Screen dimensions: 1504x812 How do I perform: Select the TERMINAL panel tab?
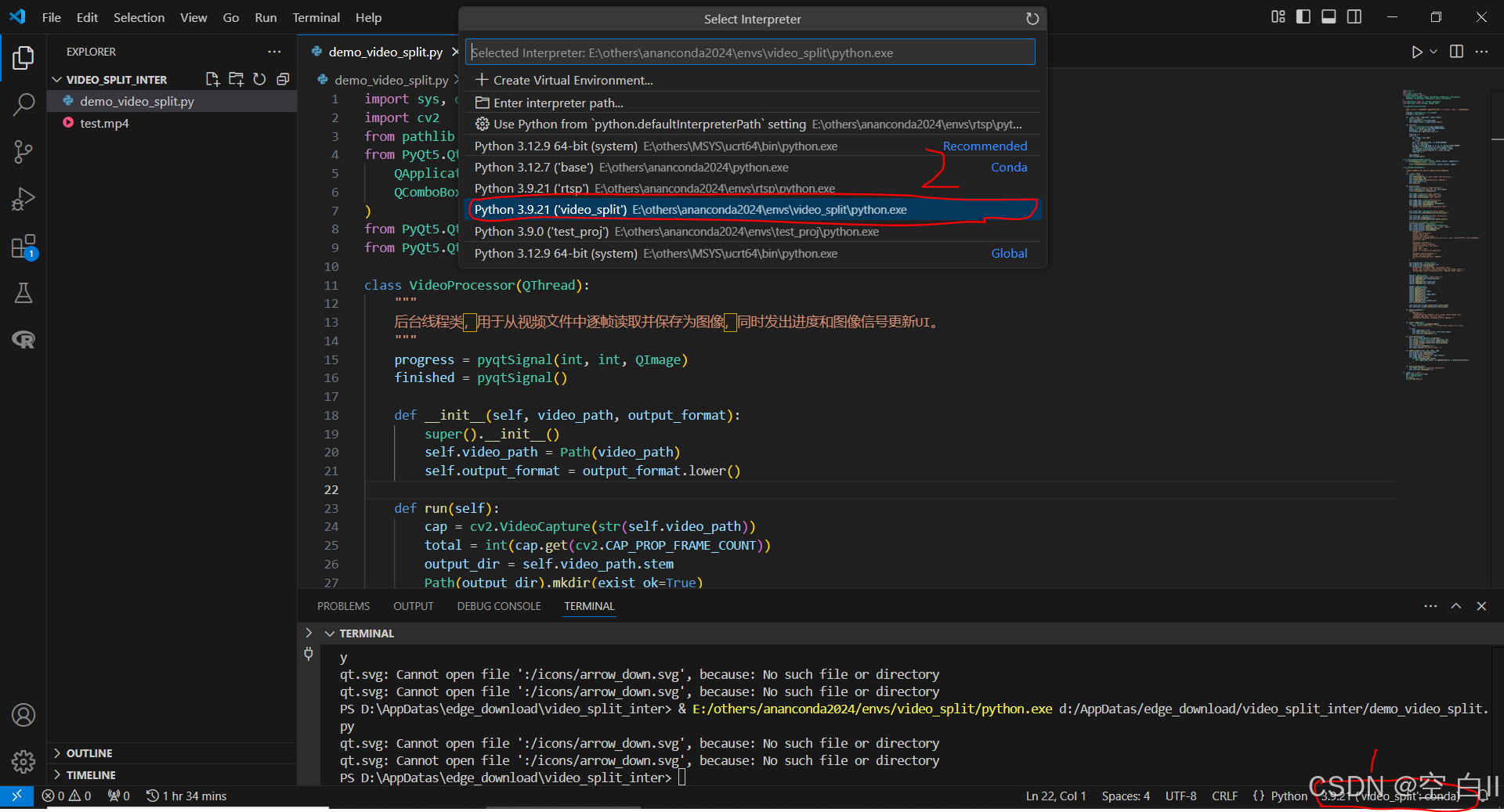pyautogui.click(x=590, y=606)
